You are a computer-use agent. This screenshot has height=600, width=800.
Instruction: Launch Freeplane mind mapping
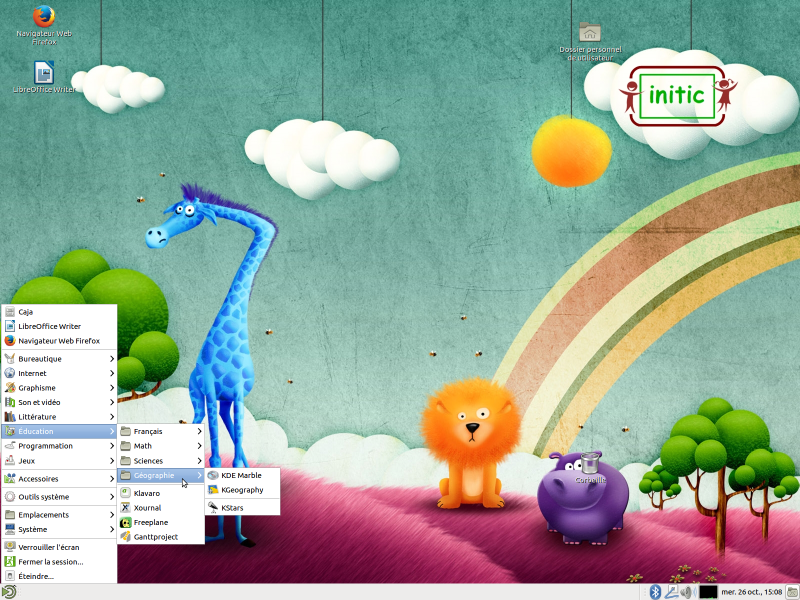[x=161, y=522]
